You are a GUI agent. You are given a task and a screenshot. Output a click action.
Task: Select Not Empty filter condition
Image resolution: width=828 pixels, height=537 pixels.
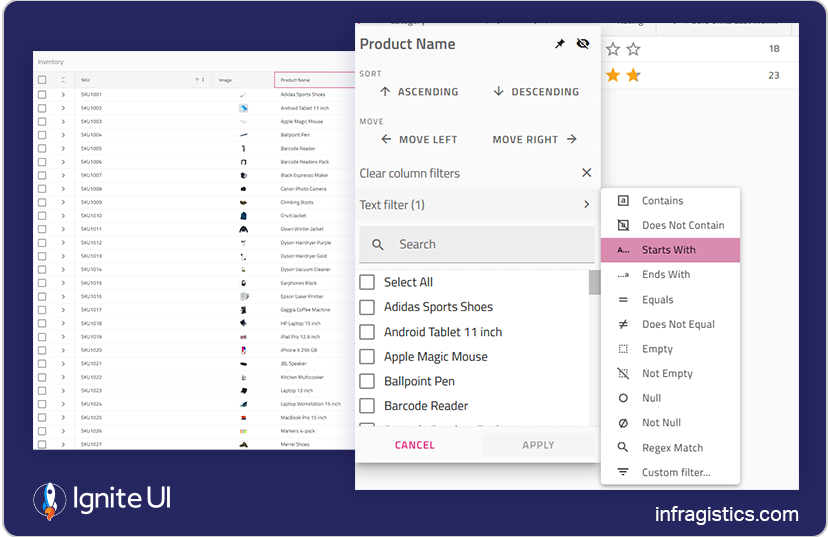pyautogui.click(x=670, y=373)
